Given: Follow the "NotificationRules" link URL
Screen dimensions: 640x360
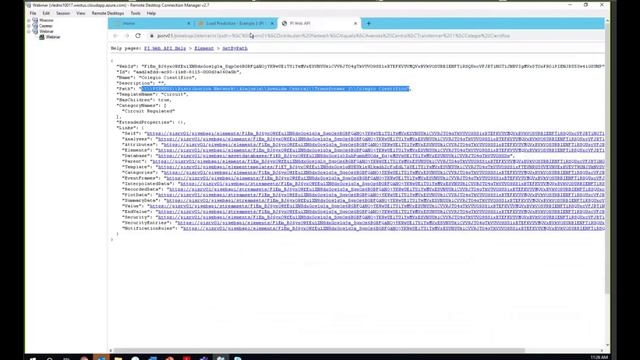Looking at the screenshot, I should (393, 229).
